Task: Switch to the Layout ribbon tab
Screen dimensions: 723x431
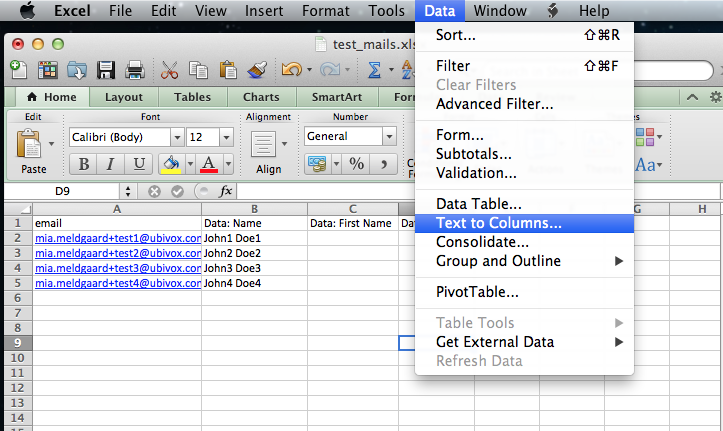Action: 124,97
